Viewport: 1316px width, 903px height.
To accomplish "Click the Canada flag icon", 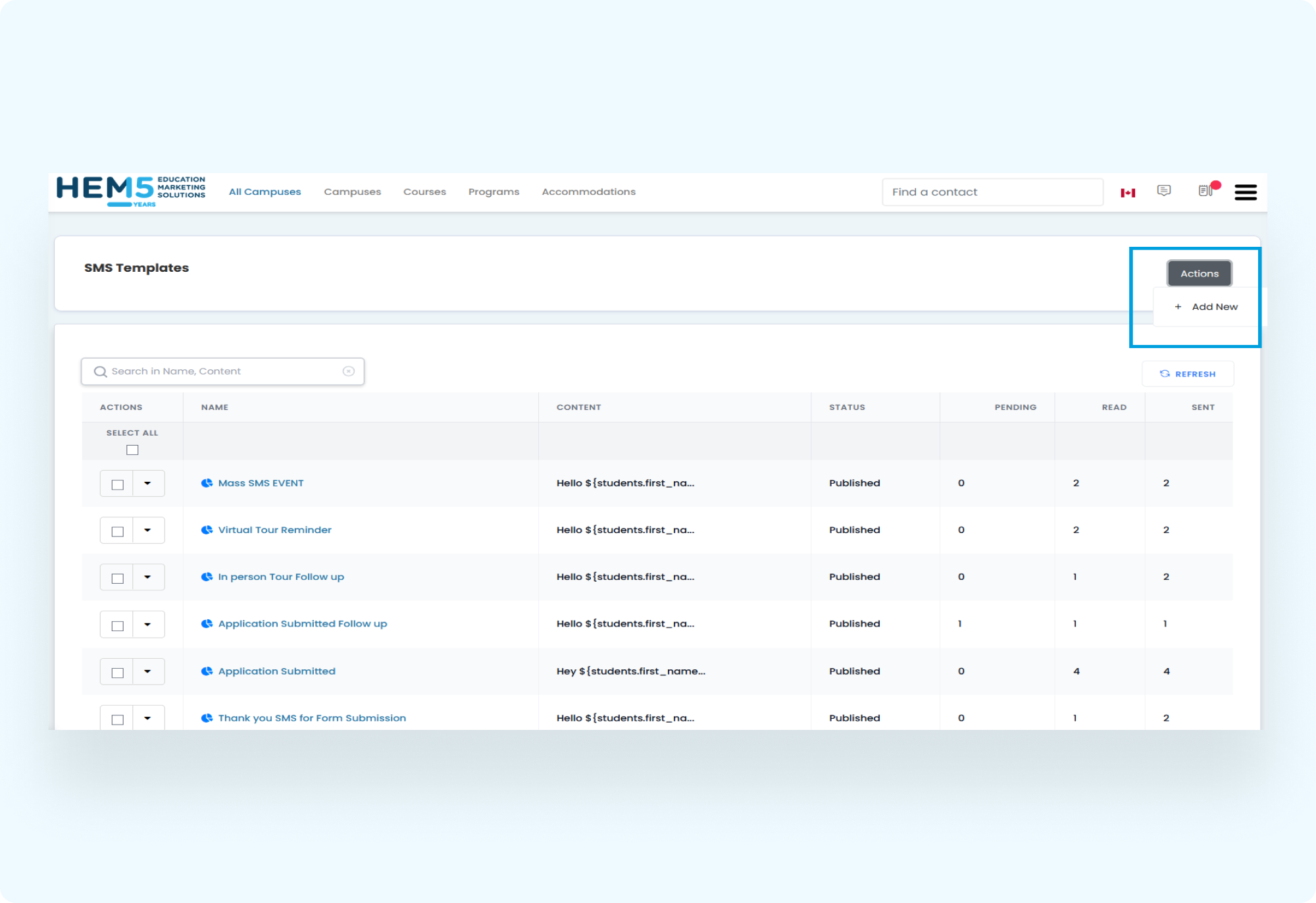I will [x=1128, y=193].
